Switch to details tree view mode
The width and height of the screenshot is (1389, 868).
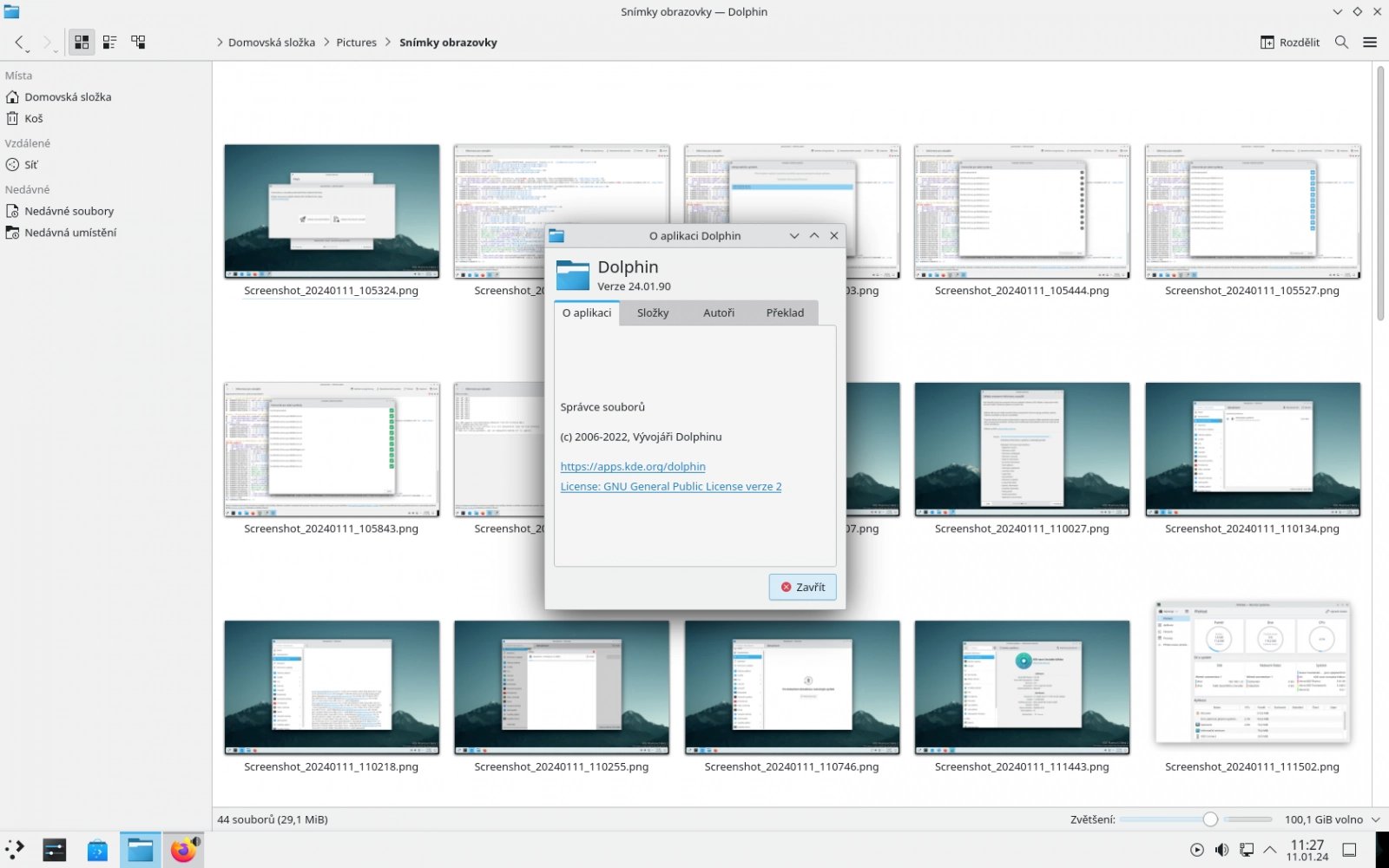pyautogui.click(x=138, y=42)
